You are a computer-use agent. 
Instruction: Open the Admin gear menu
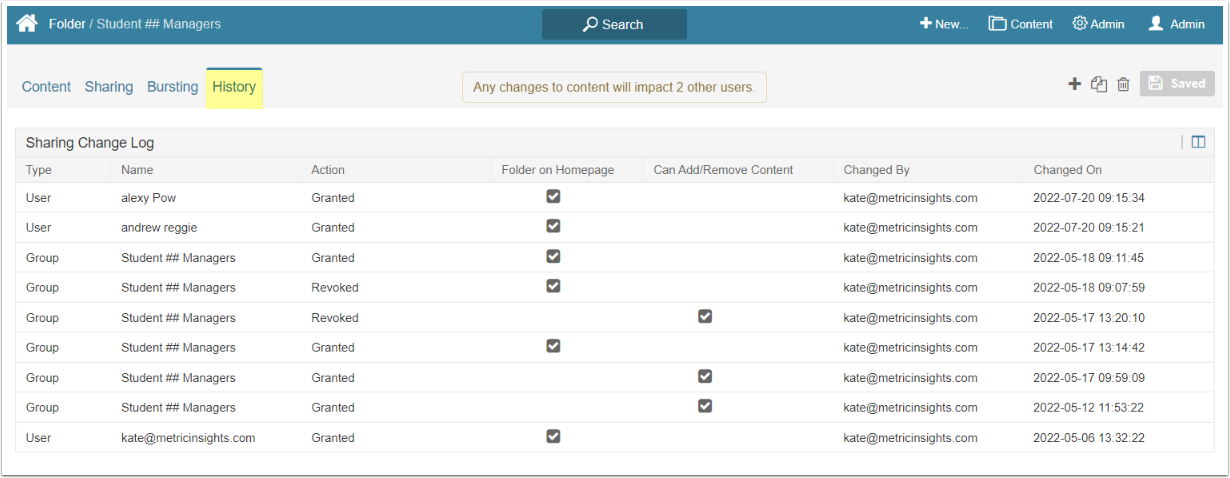click(x=1098, y=24)
